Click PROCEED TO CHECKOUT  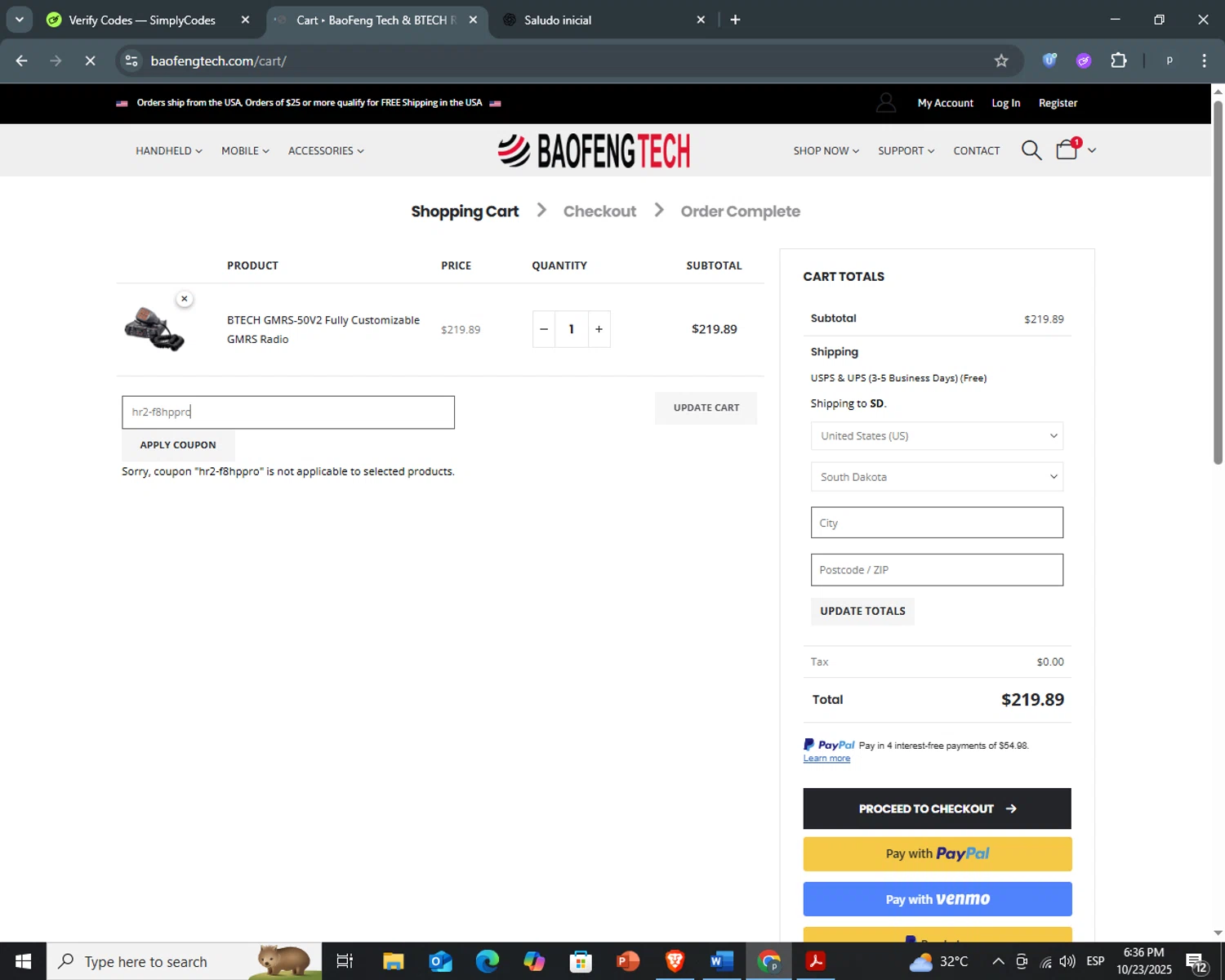(937, 808)
